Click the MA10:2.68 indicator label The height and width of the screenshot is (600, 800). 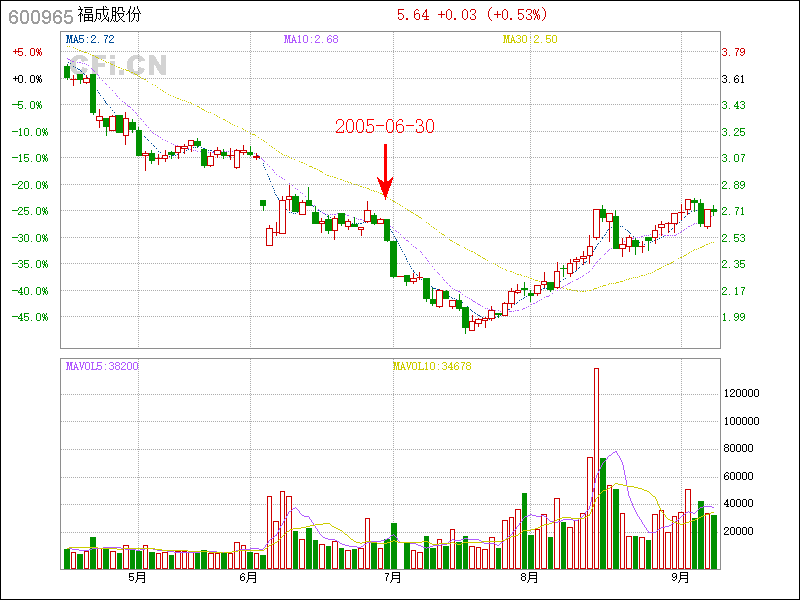pos(312,39)
